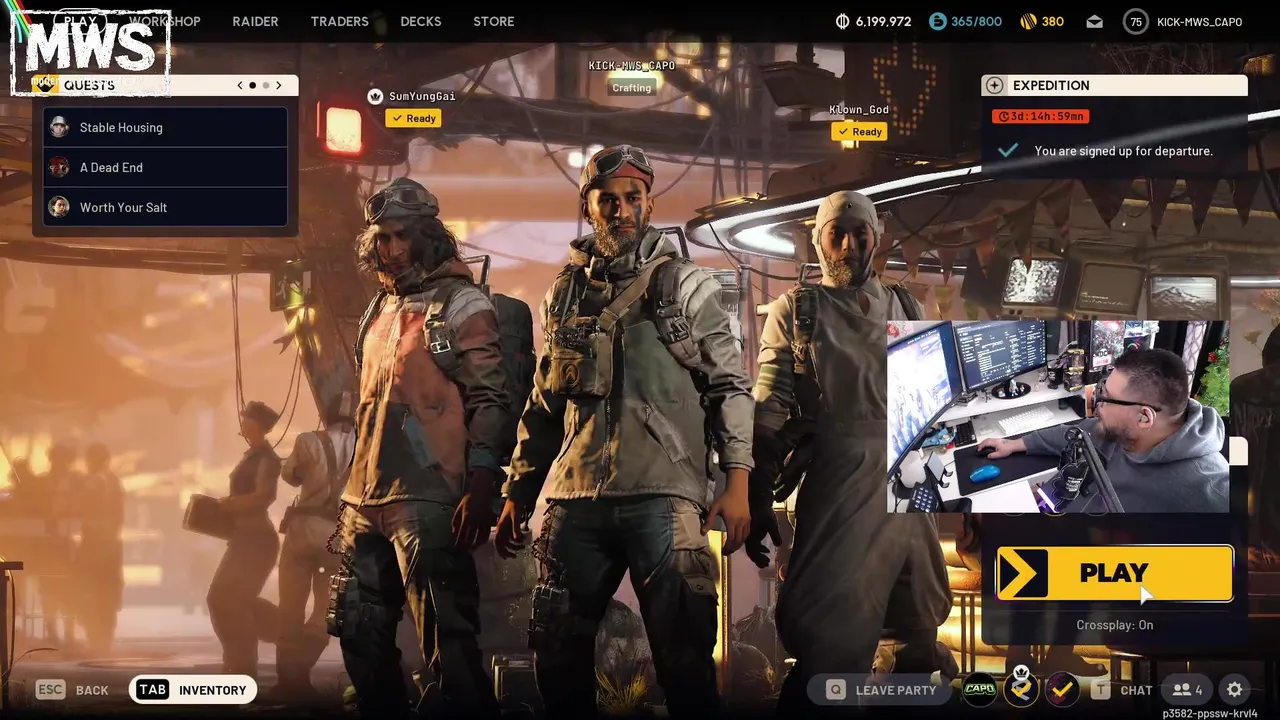Screen dimensions: 1280x720
Task: Expand the Expedition panel plus icon
Action: point(993,85)
